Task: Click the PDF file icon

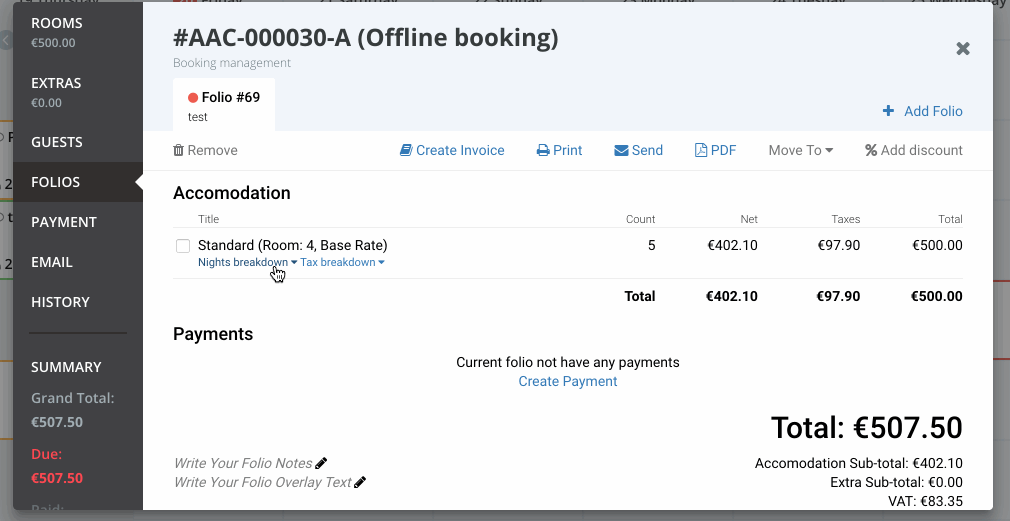Action: pyautogui.click(x=701, y=150)
